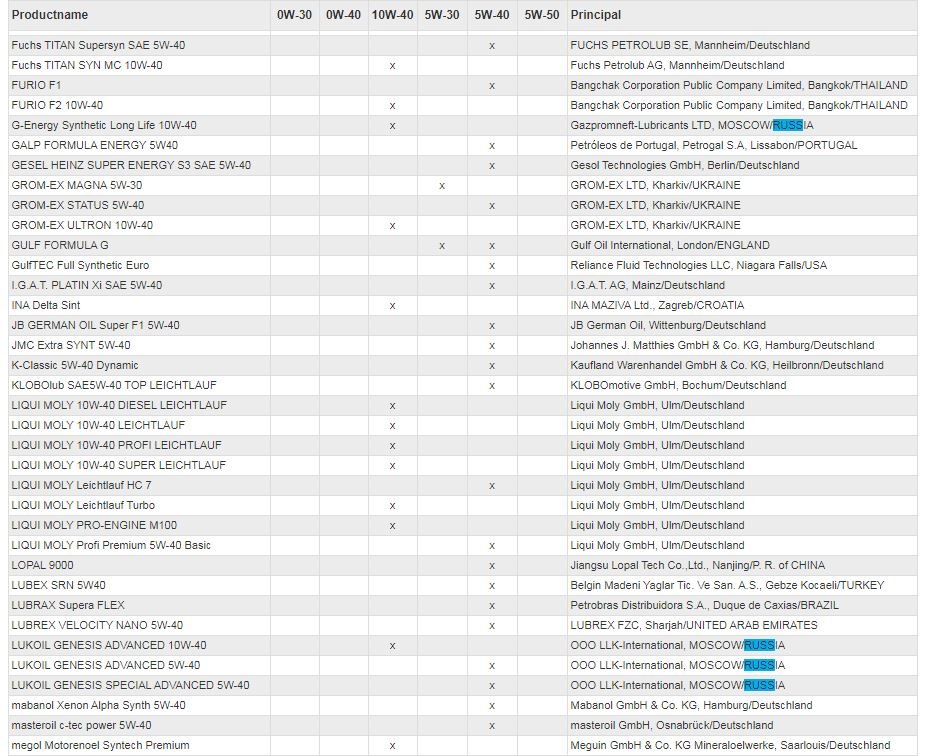925x756 pixels.
Task: Click GESEL HEINZ SUPER ENERGY S3 product
Action: [x=131, y=166]
